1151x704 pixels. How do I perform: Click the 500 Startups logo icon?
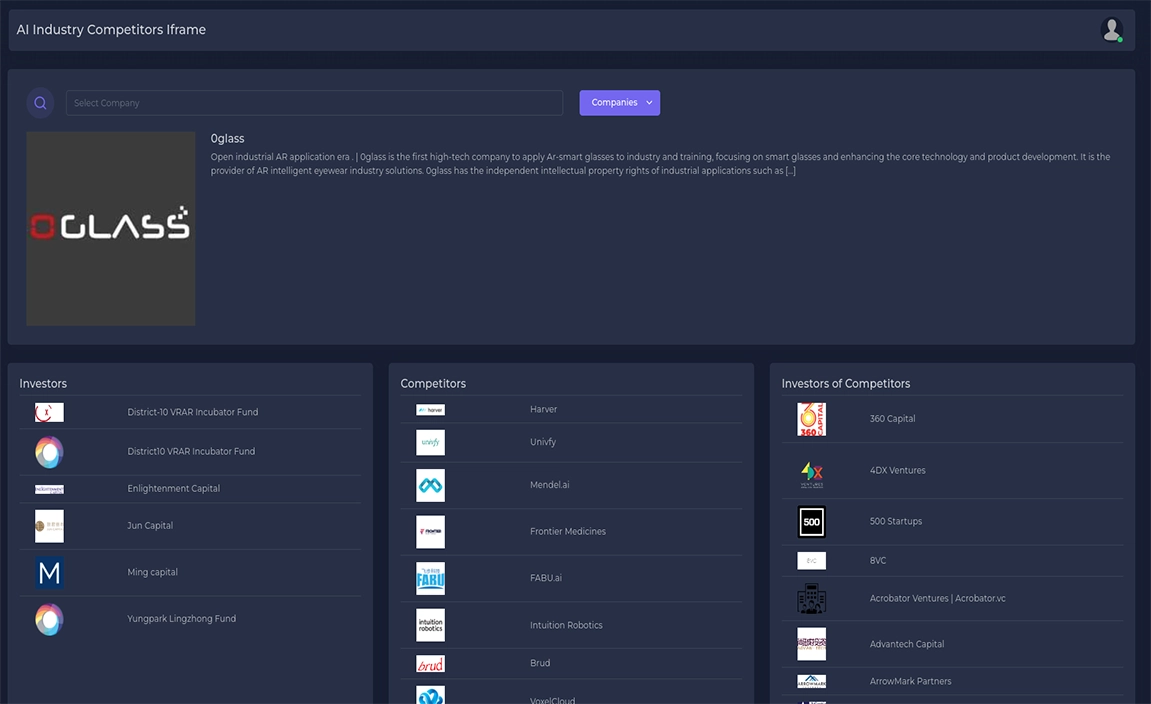pyautogui.click(x=811, y=522)
